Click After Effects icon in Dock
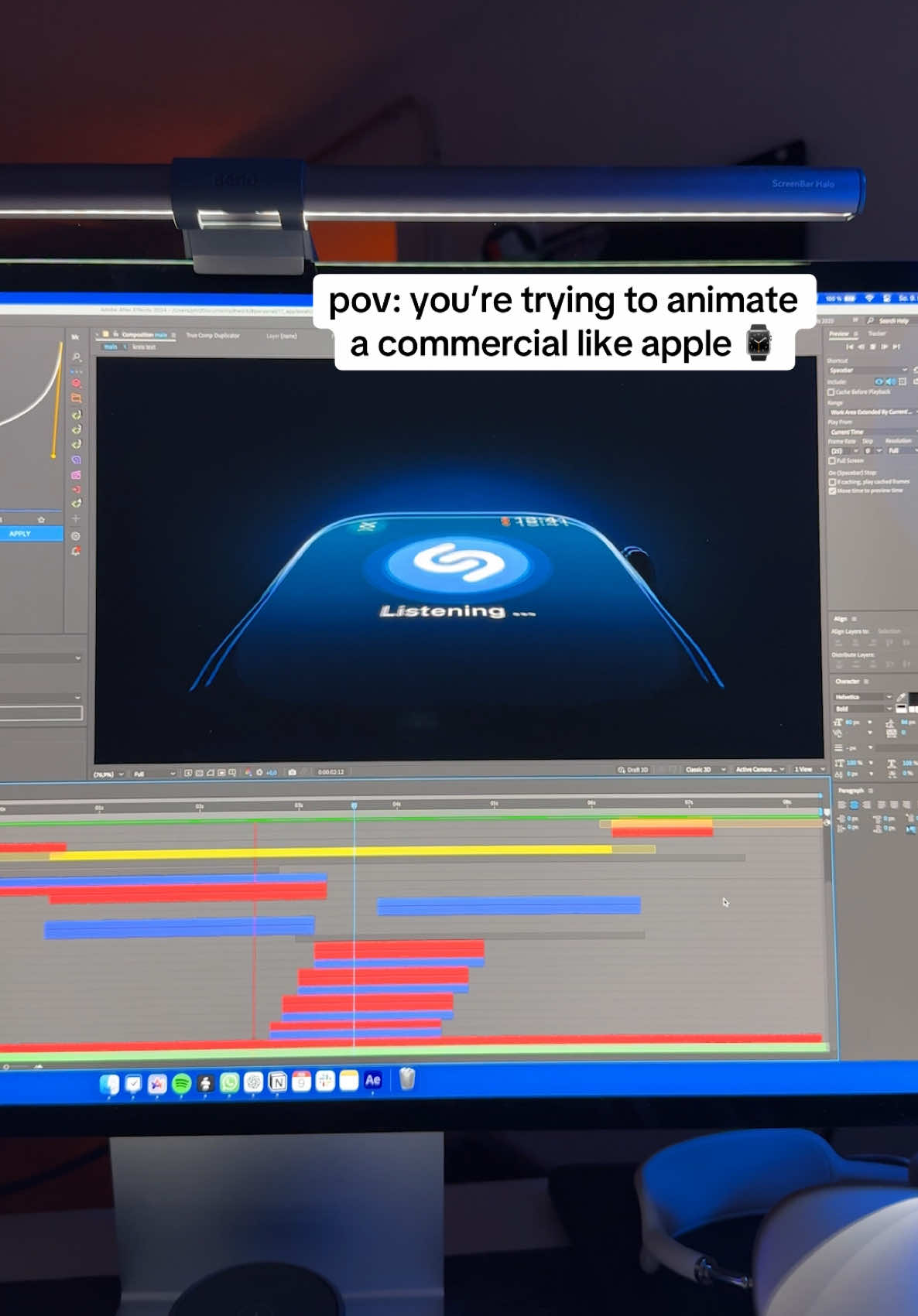 373,1080
